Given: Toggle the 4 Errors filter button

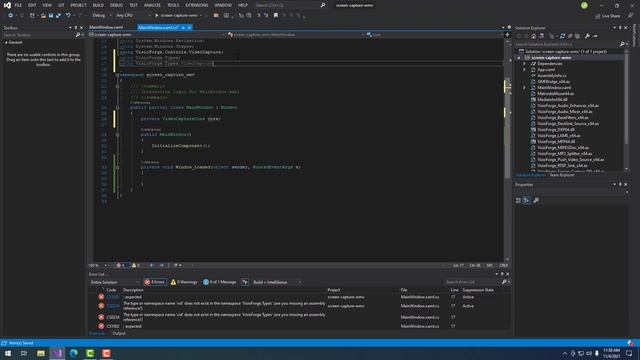Looking at the screenshot, I should 155,282.
